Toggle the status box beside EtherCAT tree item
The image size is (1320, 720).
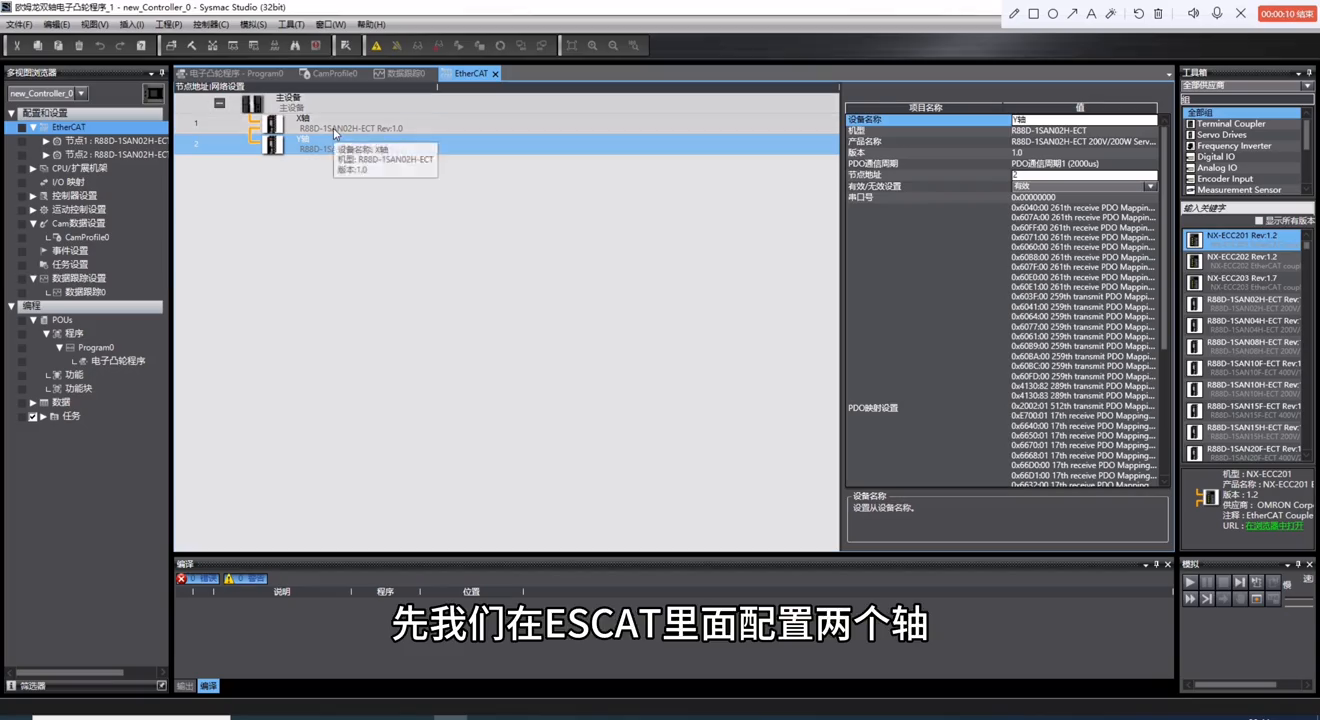[22, 128]
